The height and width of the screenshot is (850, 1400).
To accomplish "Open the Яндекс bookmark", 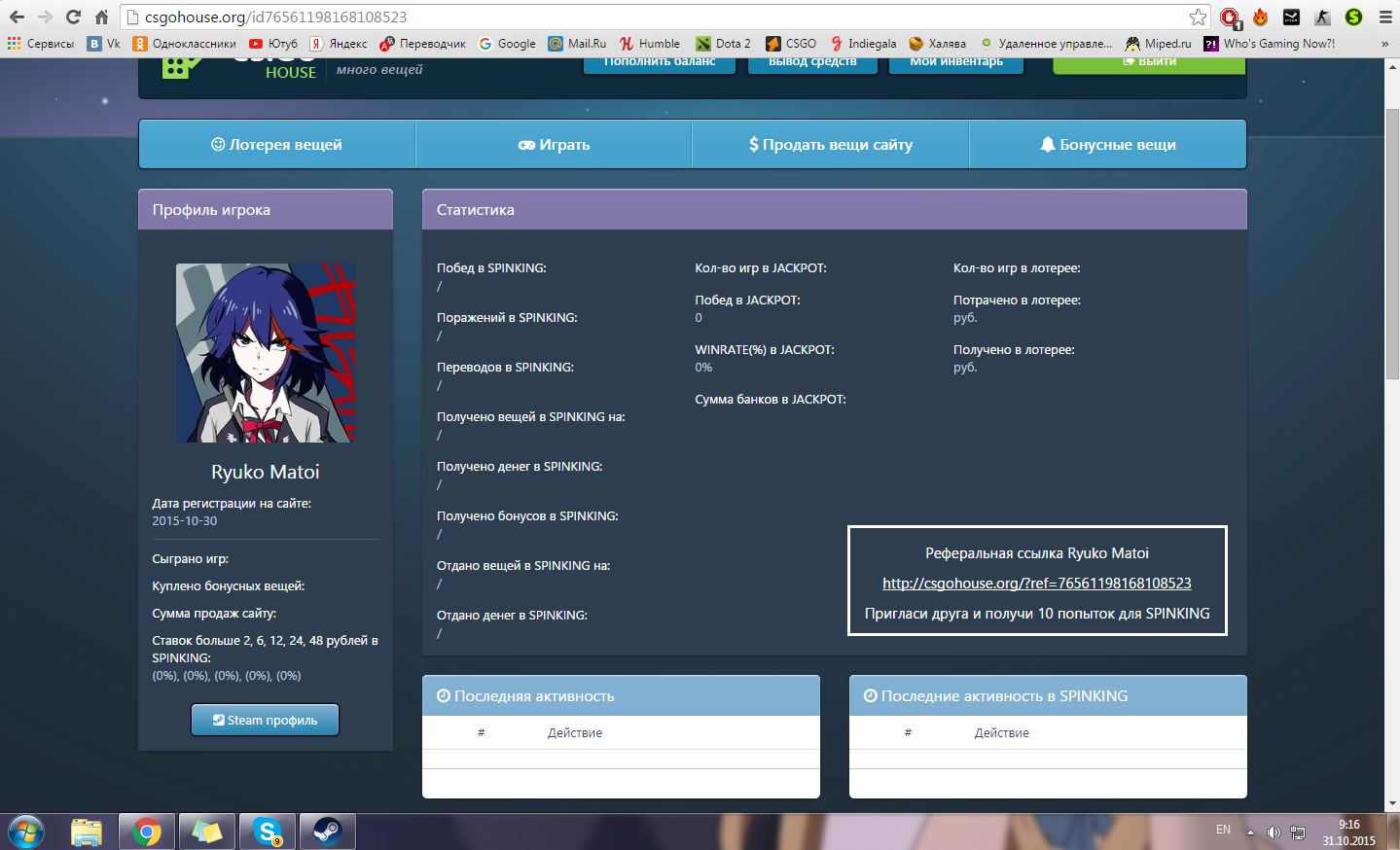I will click(x=339, y=44).
